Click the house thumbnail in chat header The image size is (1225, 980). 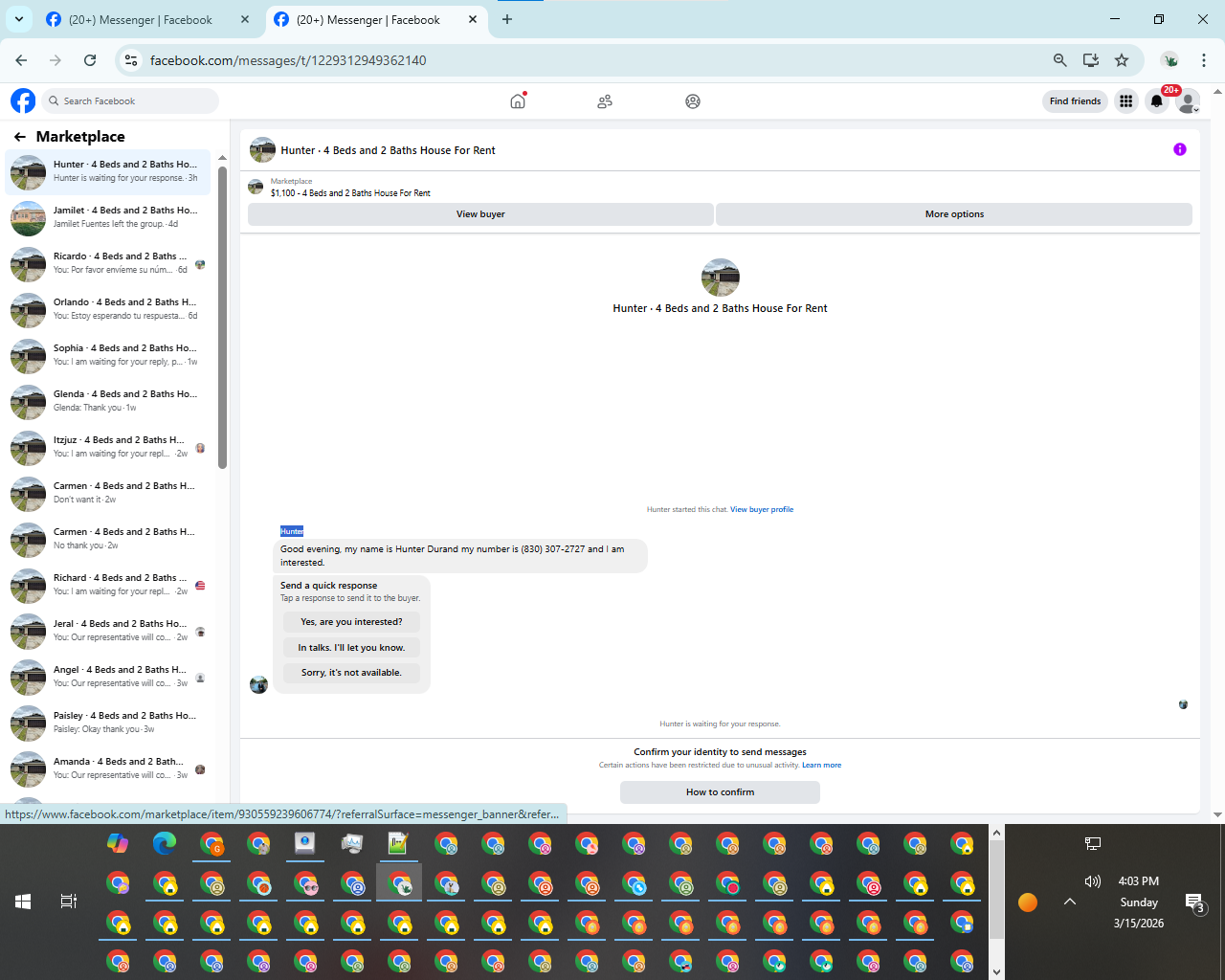tap(262, 150)
